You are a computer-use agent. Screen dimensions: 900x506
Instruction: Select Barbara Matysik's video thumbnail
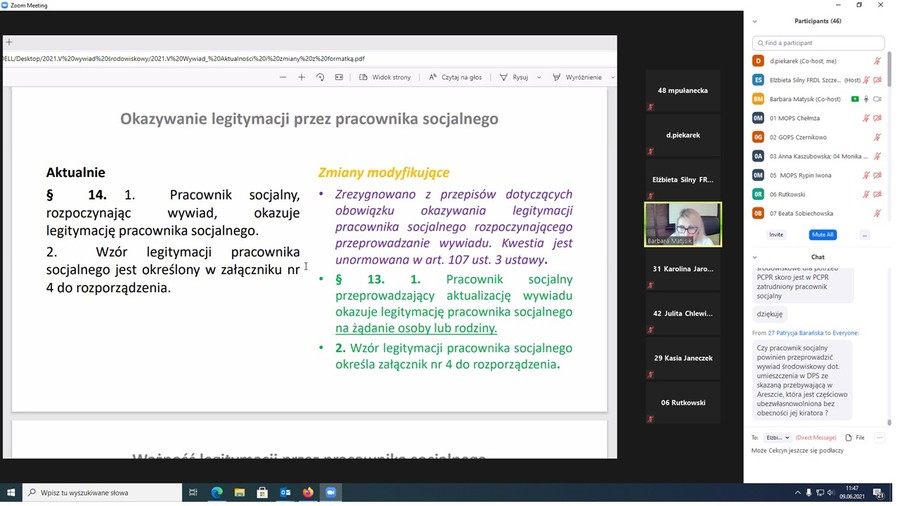click(x=683, y=224)
